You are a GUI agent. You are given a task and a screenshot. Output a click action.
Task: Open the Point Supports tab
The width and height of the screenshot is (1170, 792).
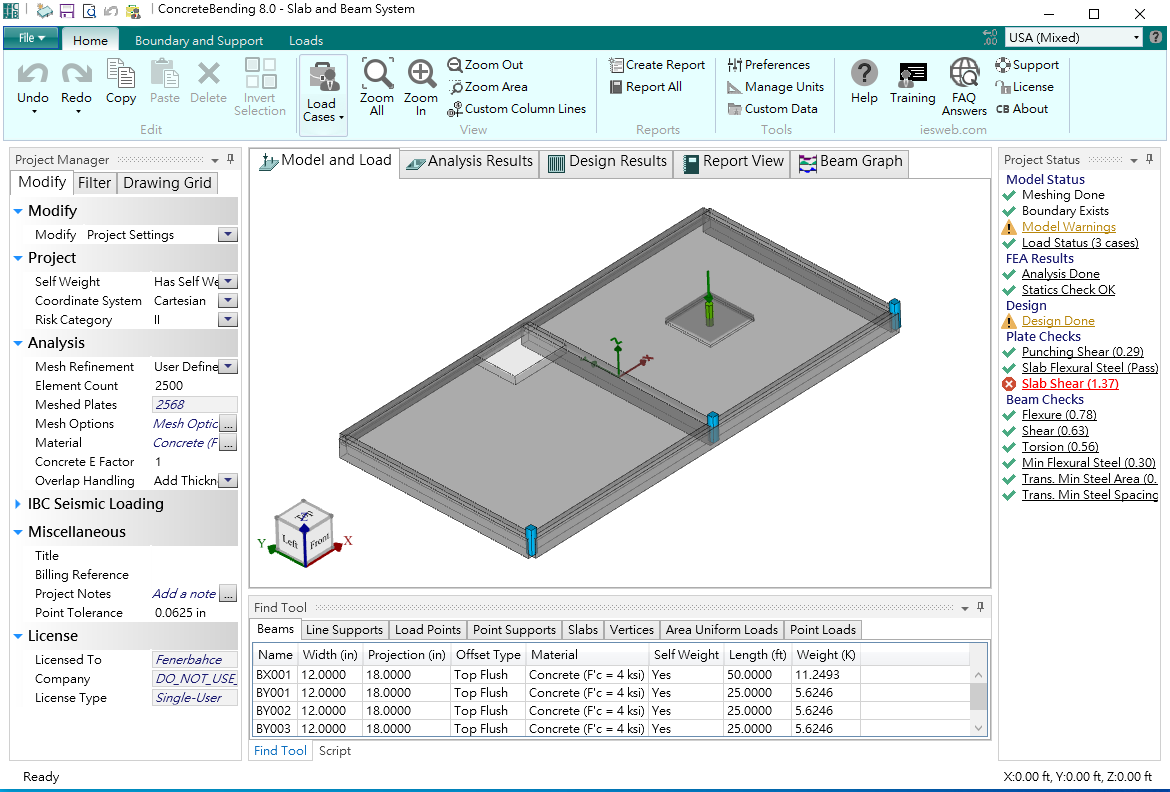pyautogui.click(x=514, y=630)
